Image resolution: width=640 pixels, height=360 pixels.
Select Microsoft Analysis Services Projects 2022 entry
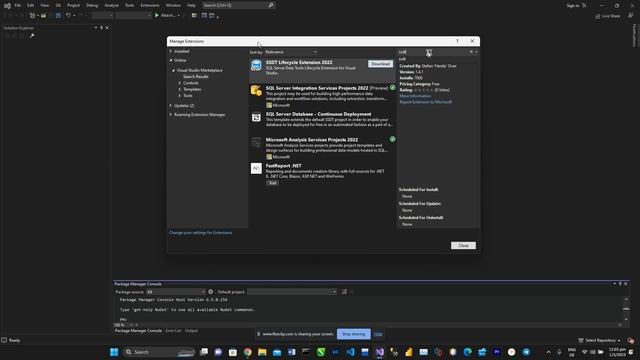[322, 148]
